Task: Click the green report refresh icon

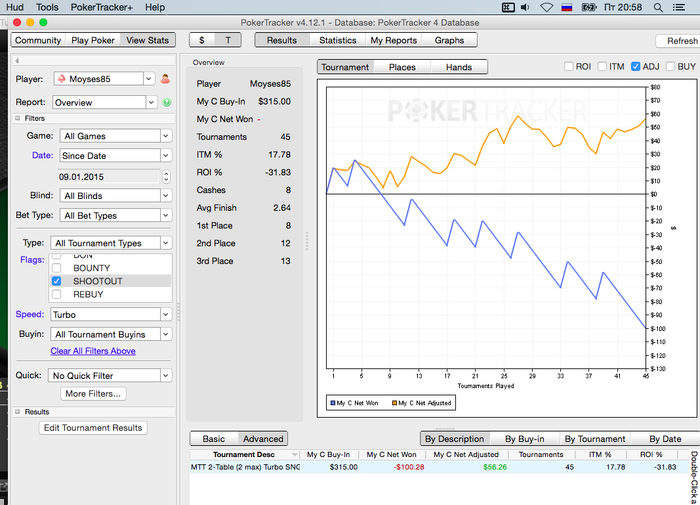Action: tap(167, 102)
